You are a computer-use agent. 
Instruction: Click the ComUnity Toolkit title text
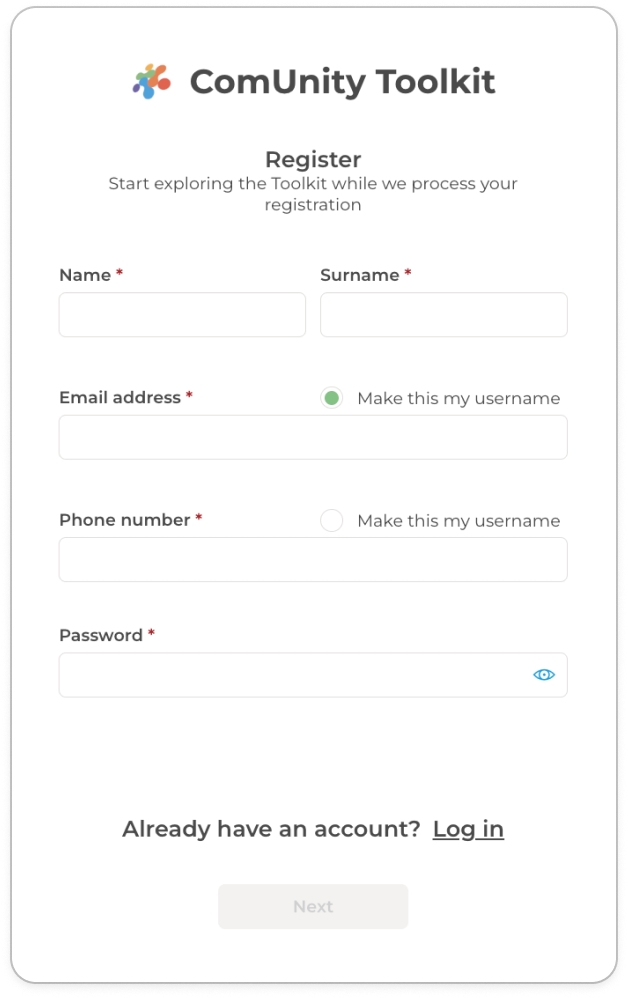tap(342, 81)
